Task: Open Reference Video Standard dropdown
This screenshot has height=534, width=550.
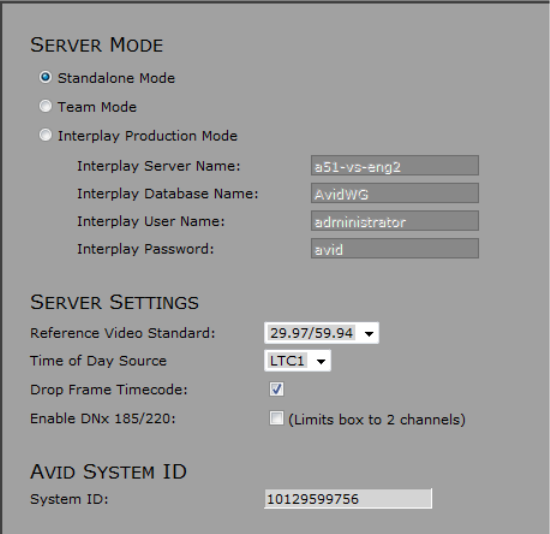Action: click(x=321, y=333)
